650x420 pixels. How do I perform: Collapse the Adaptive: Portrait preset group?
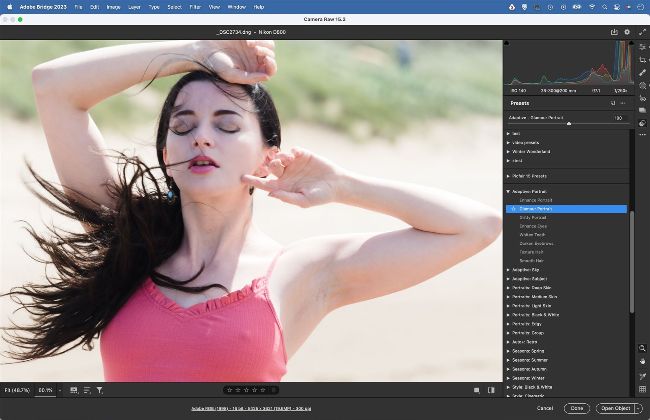click(507, 190)
